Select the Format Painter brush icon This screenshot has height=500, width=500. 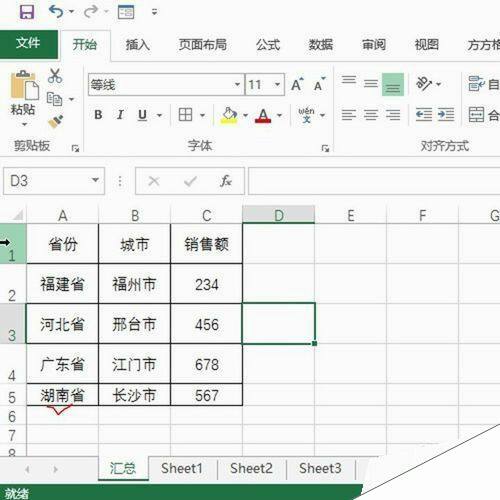[x=56, y=122]
